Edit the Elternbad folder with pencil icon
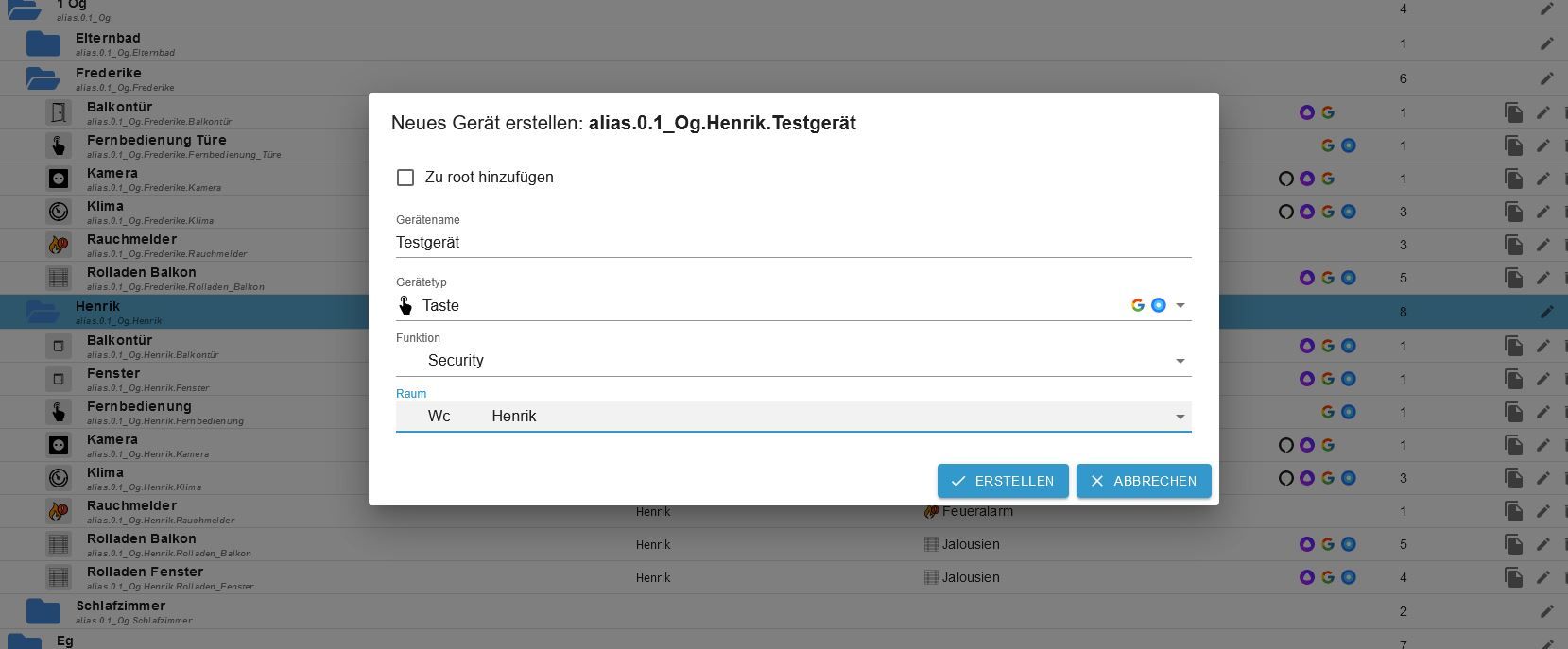The height and width of the screenshot is (649, 1568). tap(1546, 43)
